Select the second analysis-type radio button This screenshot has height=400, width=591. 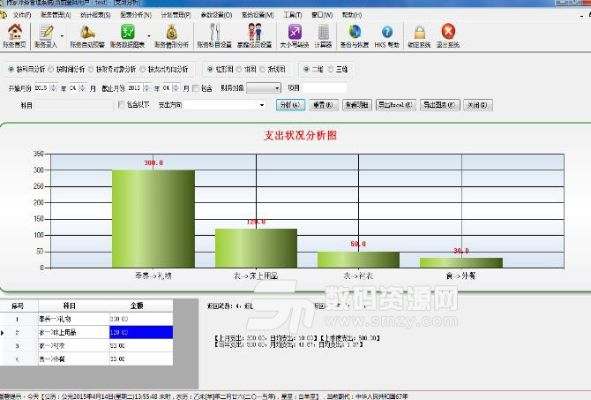[51, 69]
